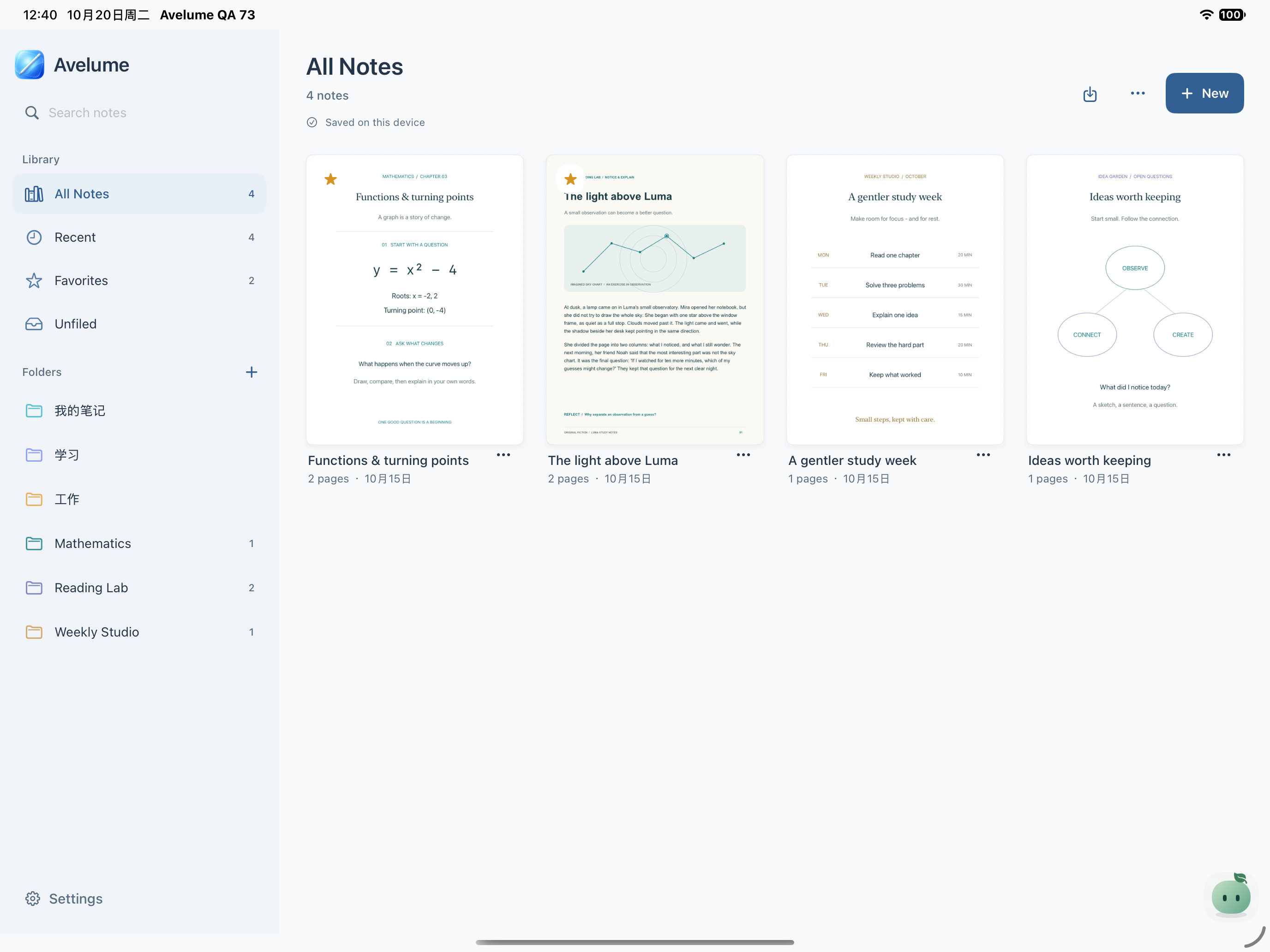
Task: Click the Saved on this device status
Action: tap(366, 122)
